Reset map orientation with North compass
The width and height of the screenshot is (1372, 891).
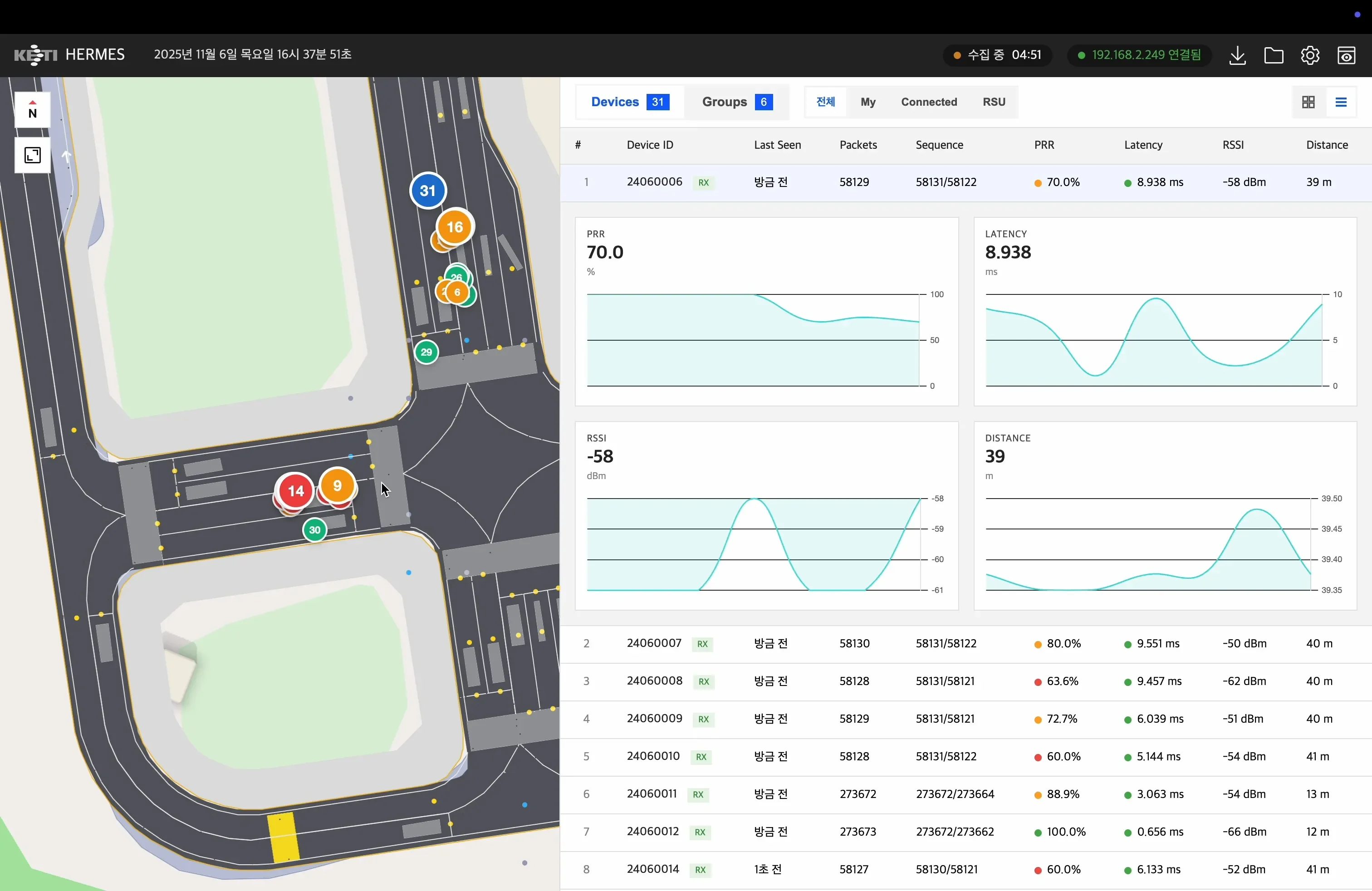tap(32, 109)
